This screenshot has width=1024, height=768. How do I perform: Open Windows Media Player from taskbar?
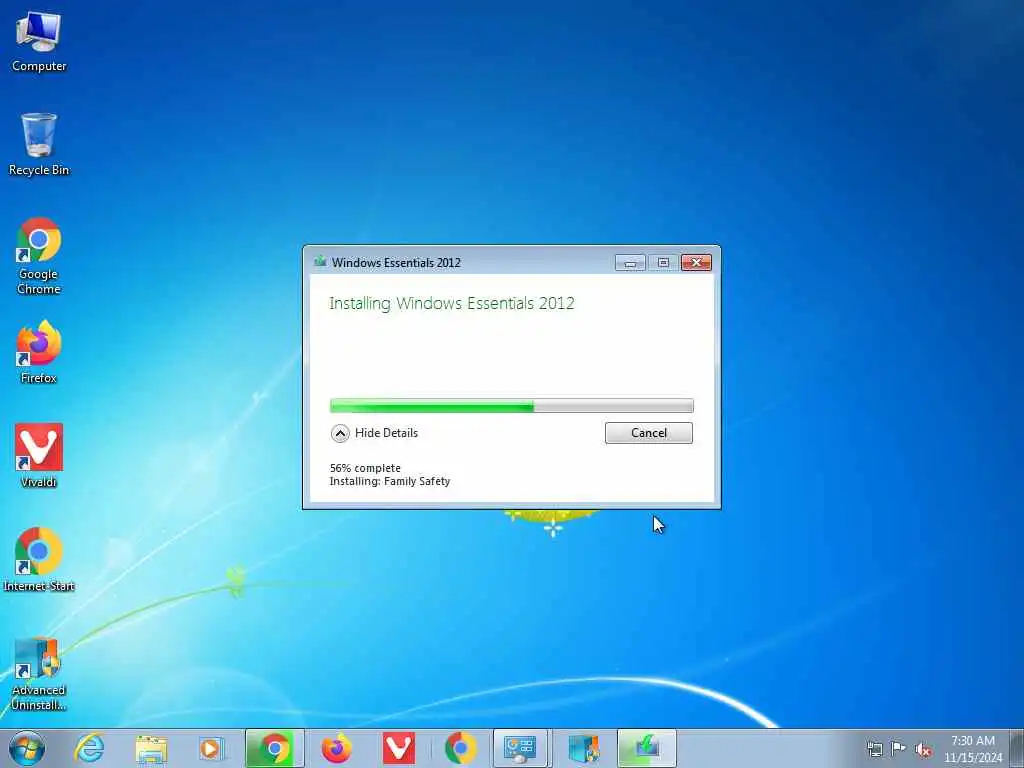coord(211,748)
